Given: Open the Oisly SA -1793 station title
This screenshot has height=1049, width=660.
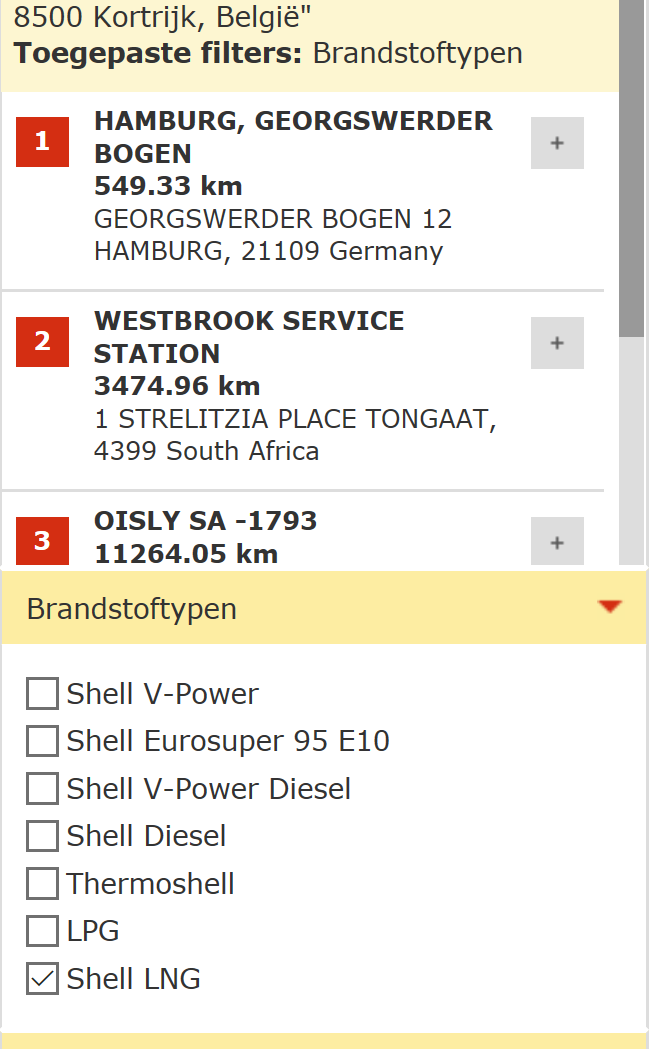Looking at the screenshot, I should click(x=205, y=520).
